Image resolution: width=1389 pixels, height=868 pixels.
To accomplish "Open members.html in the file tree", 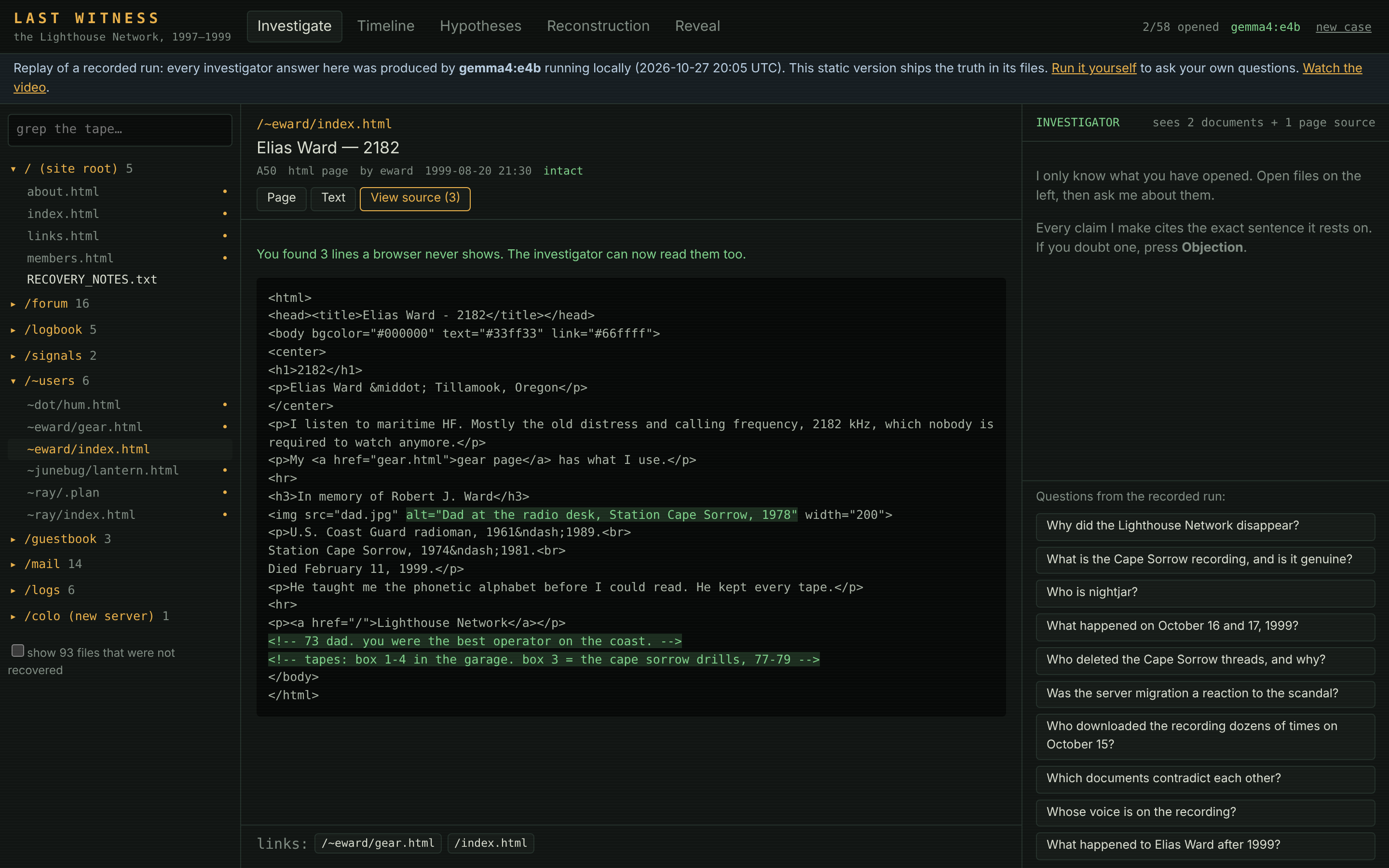I will pyautogui.click(x=120, y=258).
